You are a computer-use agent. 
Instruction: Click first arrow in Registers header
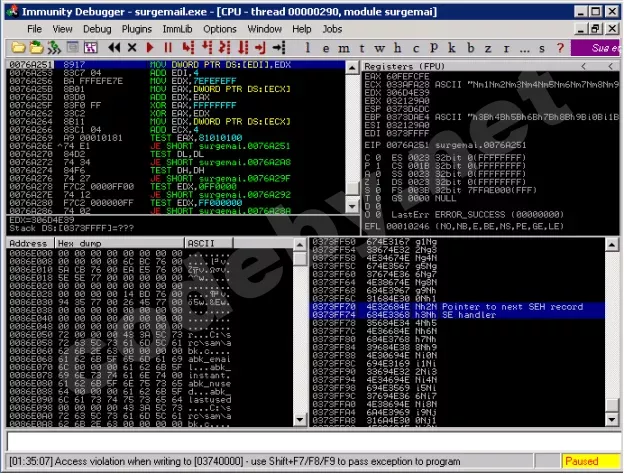583,66
